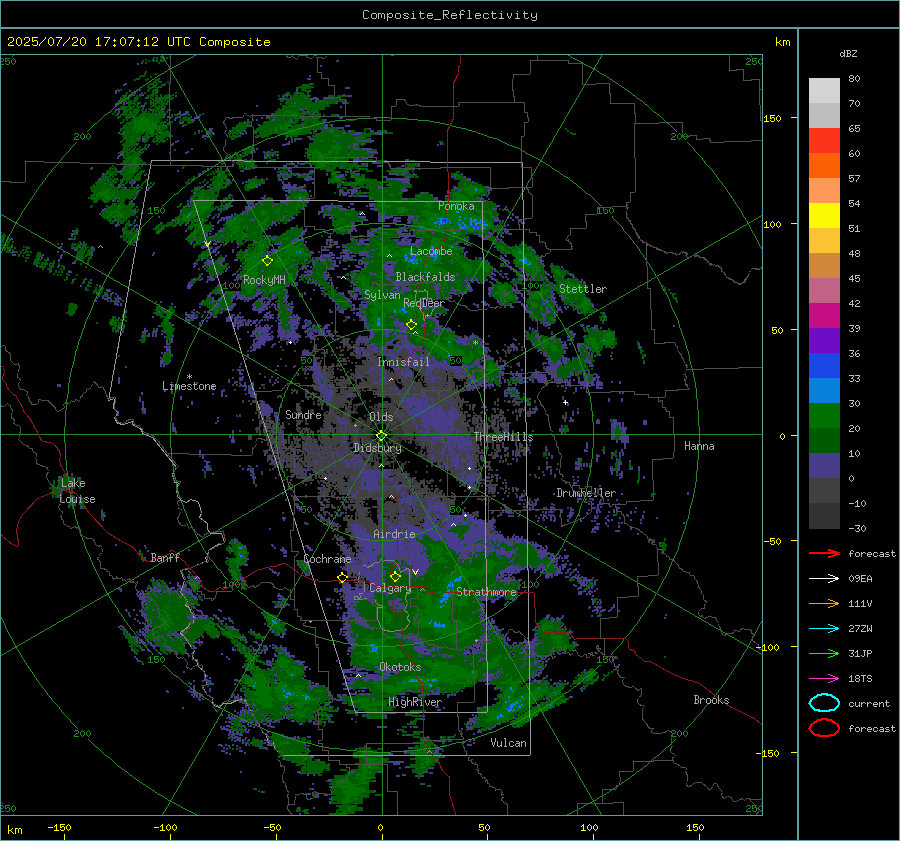Screen dimensions: 900x841
Task: Click the Cochrane town label
Action: 327,559
